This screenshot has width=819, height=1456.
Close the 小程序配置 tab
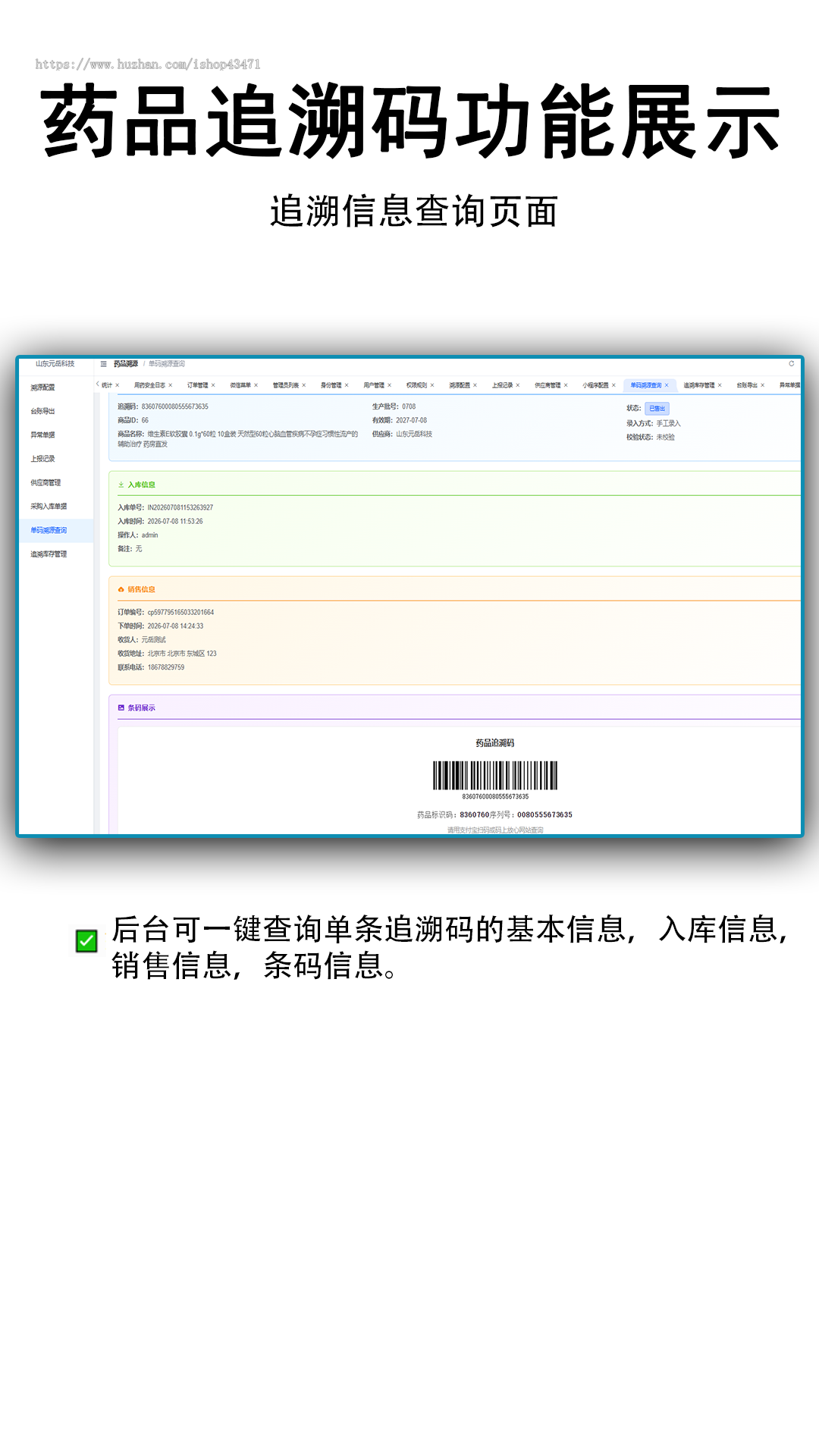613,385
